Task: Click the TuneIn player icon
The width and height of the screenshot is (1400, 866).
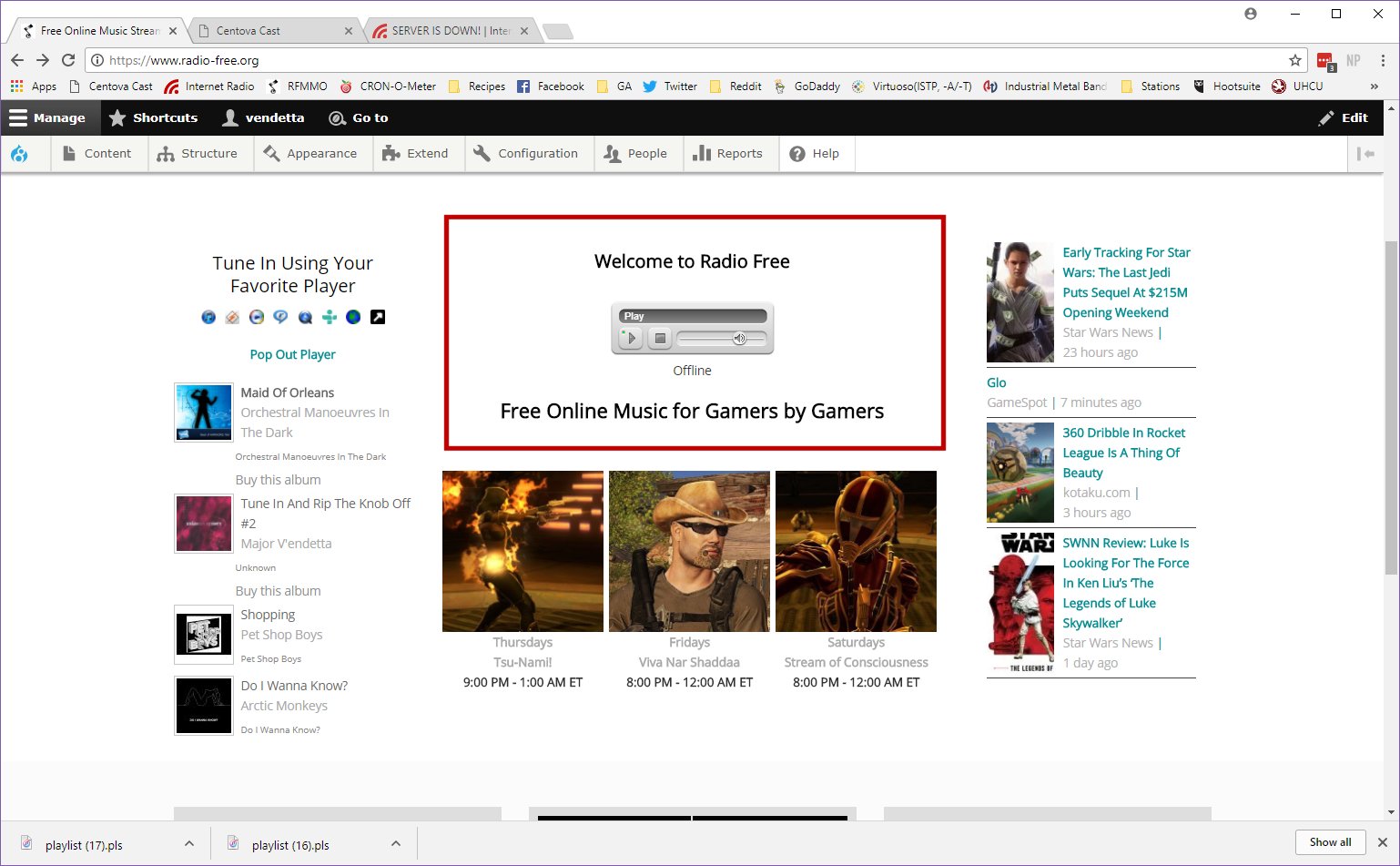Action: [330, 317]
